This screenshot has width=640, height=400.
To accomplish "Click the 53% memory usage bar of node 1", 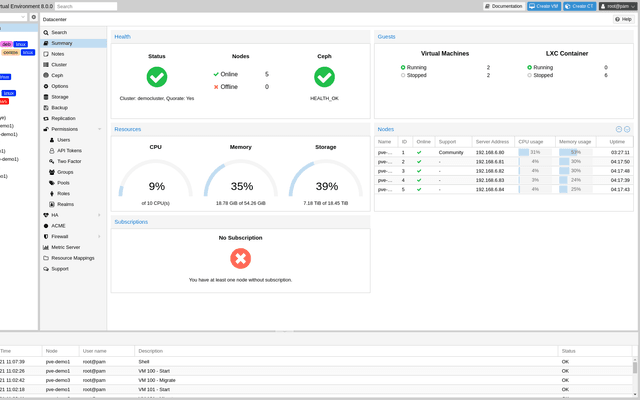I will click(x=576, y=152).
